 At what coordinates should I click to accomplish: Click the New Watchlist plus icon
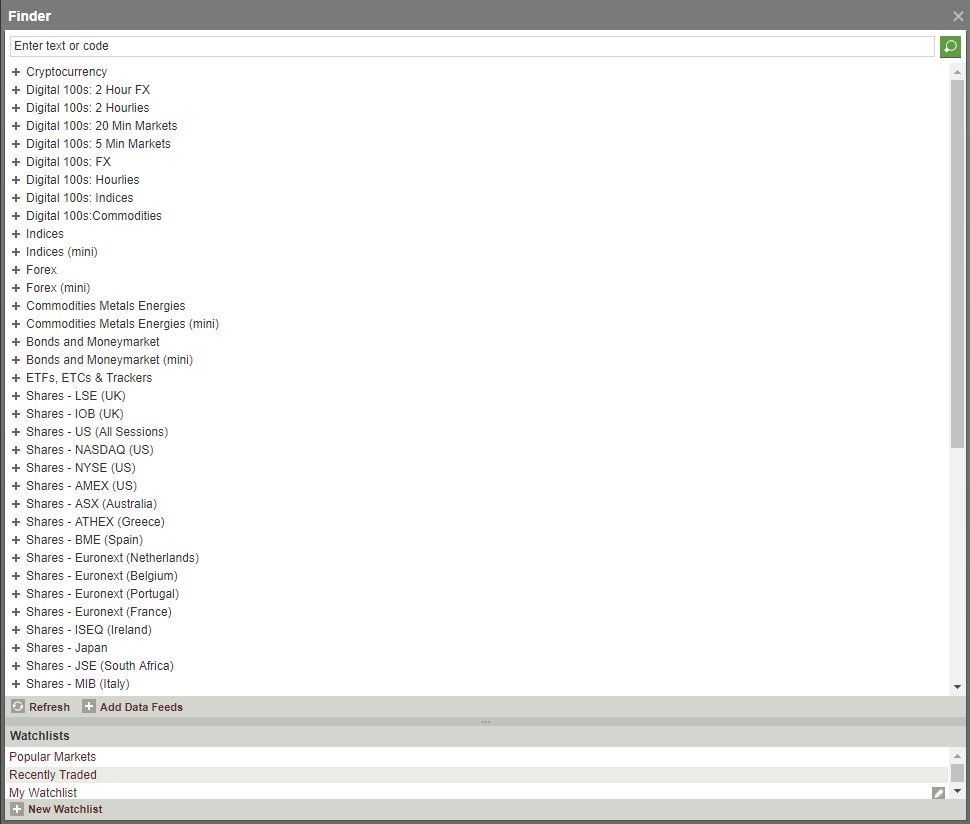click(x=17, y=809)
